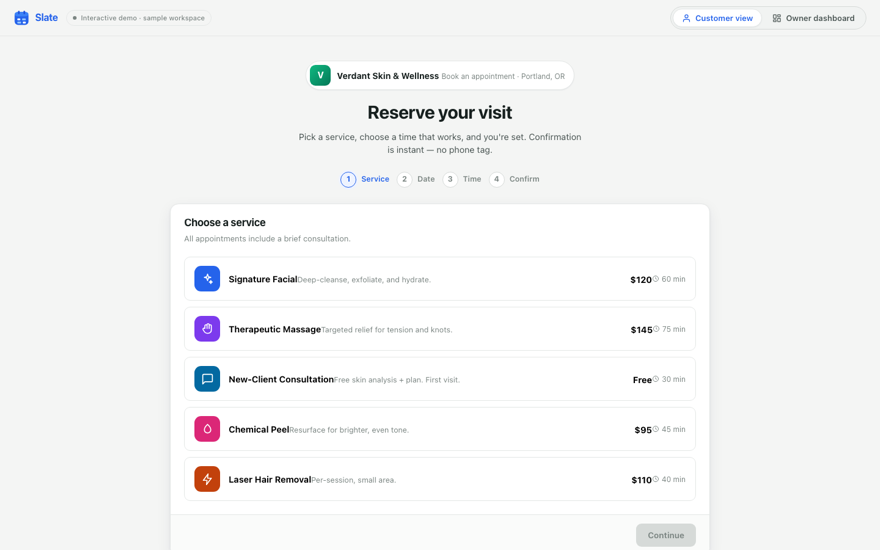Select the Chemical Peel service name

click(x=259, y=429)
